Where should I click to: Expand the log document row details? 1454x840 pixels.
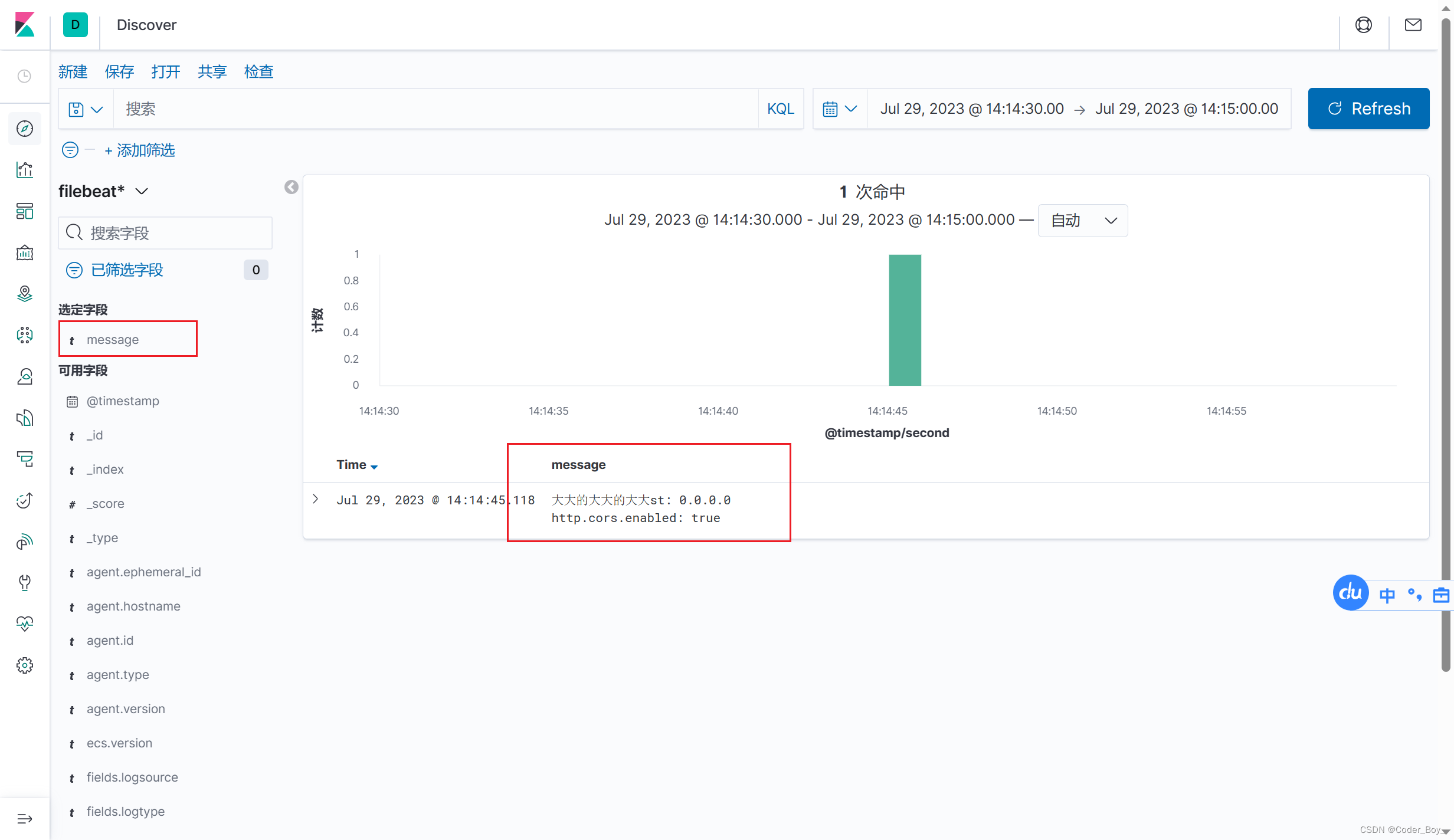(x=316, y=500)
